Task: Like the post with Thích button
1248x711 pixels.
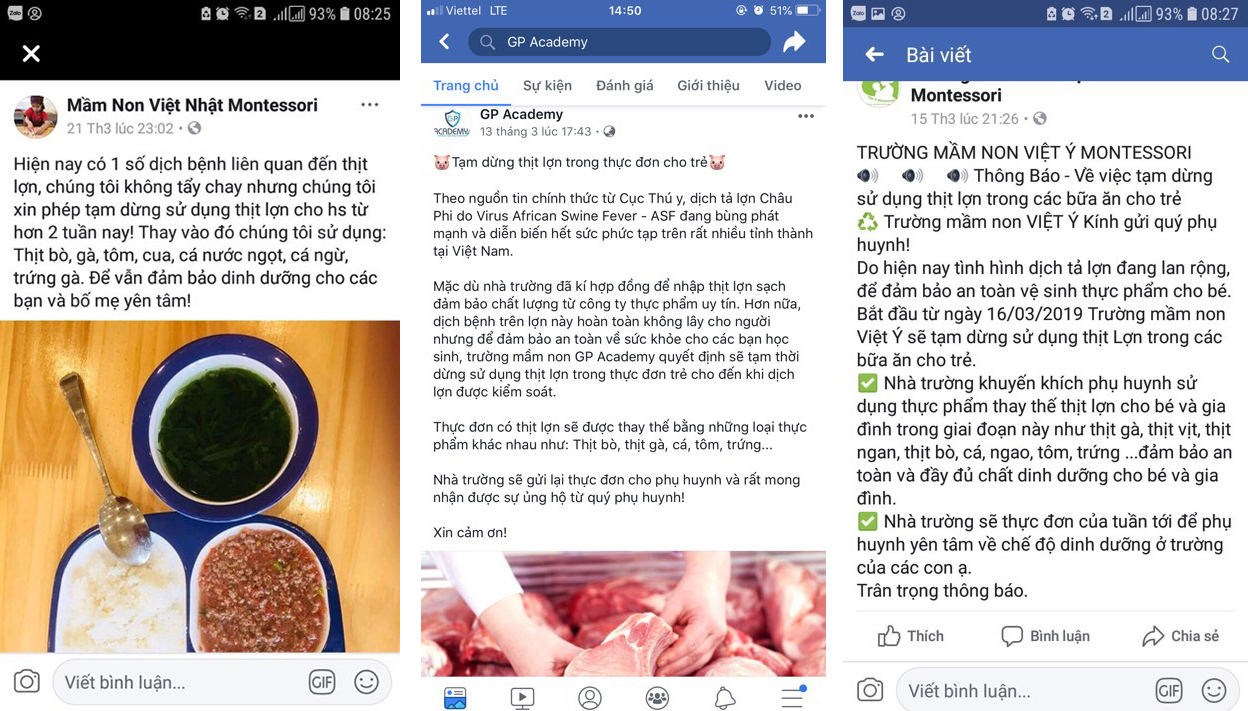Action: (910, 636)
